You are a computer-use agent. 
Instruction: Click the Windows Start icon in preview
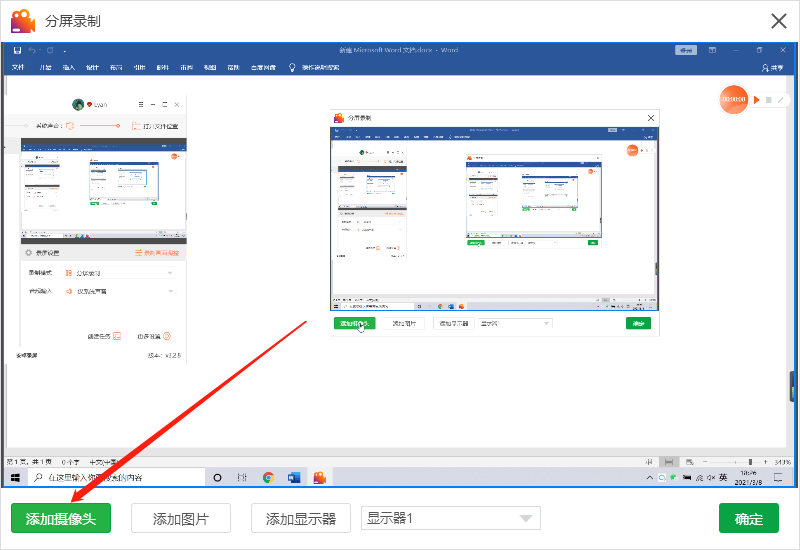click(x=16, y=478)
